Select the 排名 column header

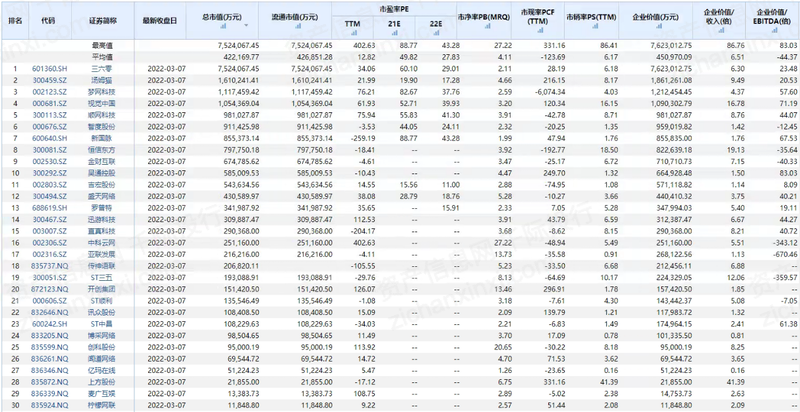16,21
